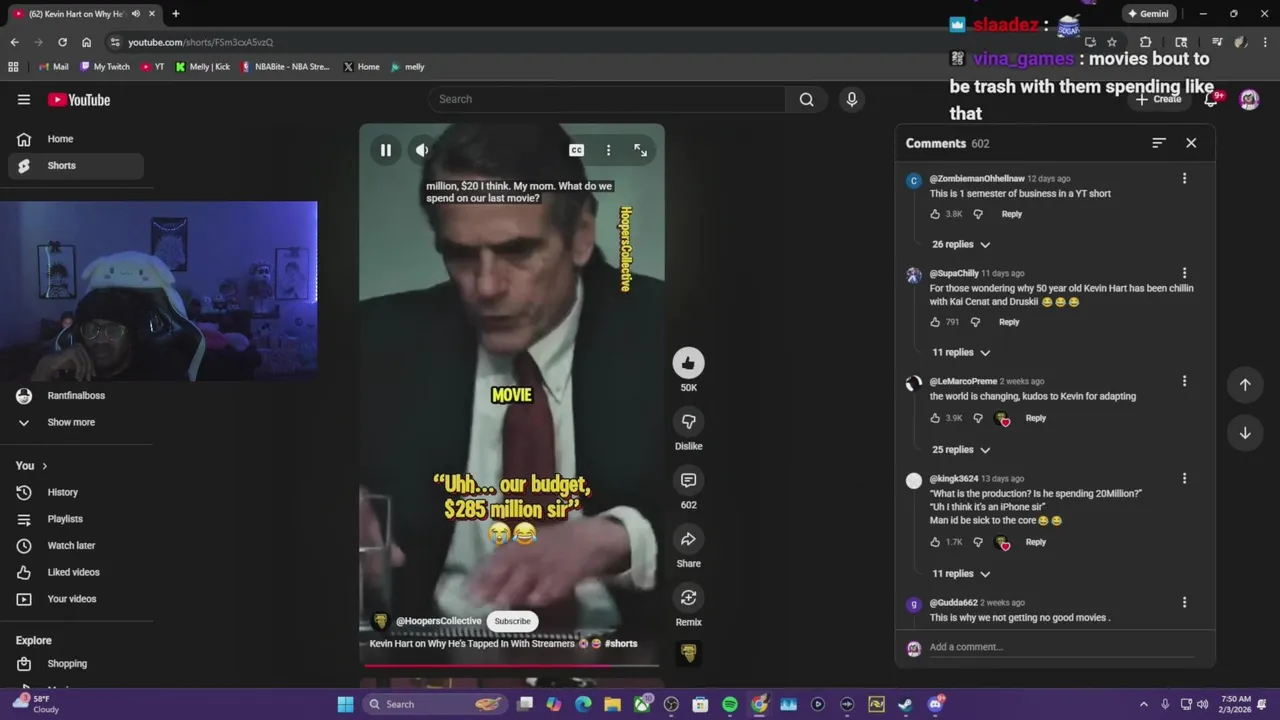Go to the YouTube logo home link

click(79, 100)
